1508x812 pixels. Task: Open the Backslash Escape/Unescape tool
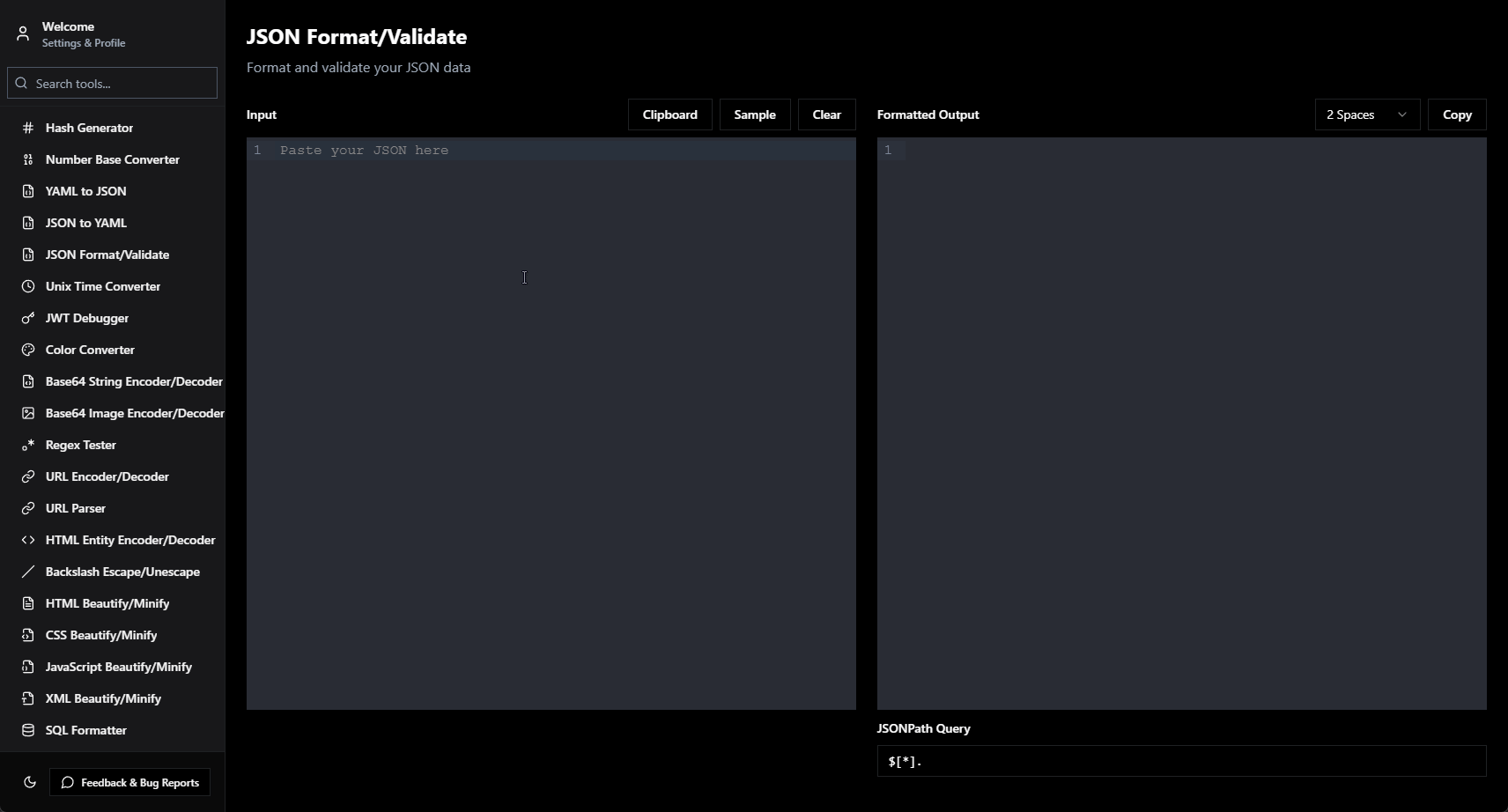(x=122, y=572)
